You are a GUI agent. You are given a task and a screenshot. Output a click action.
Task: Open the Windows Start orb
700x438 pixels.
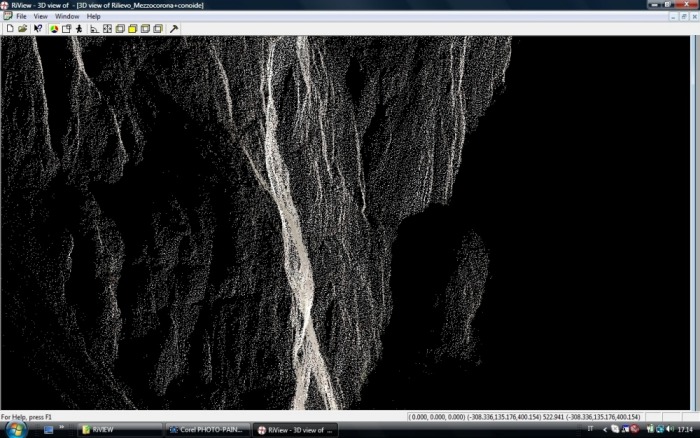pyautogui.click(x=16, y=430)
